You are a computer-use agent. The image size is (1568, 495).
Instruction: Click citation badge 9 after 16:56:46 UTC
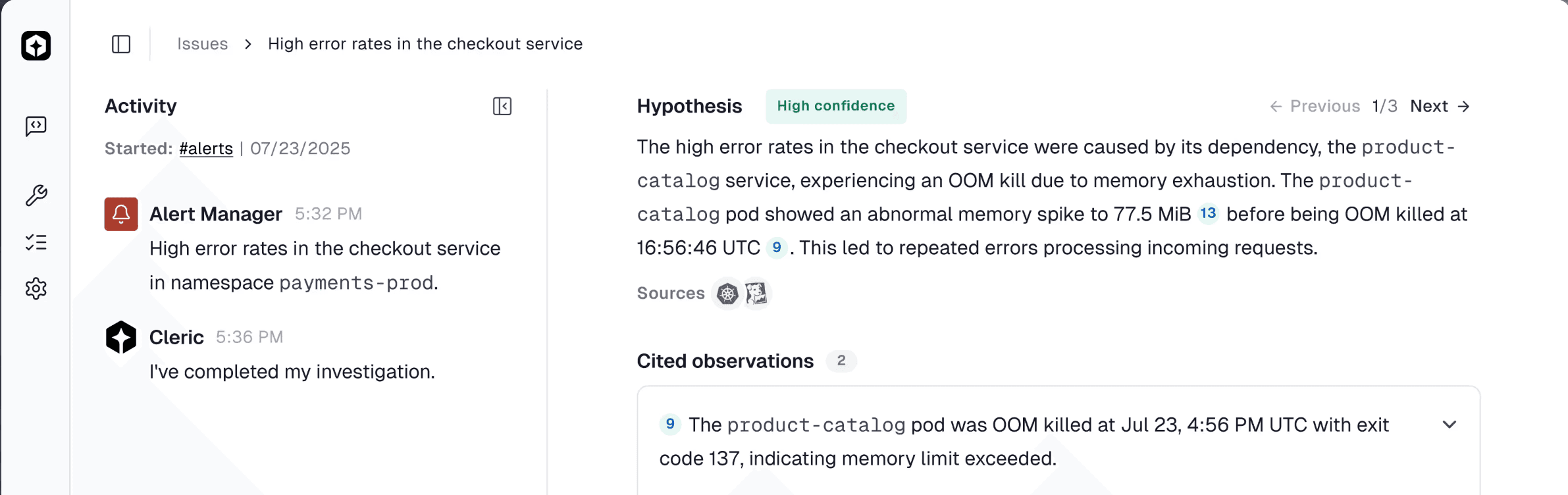pos(777,247)
